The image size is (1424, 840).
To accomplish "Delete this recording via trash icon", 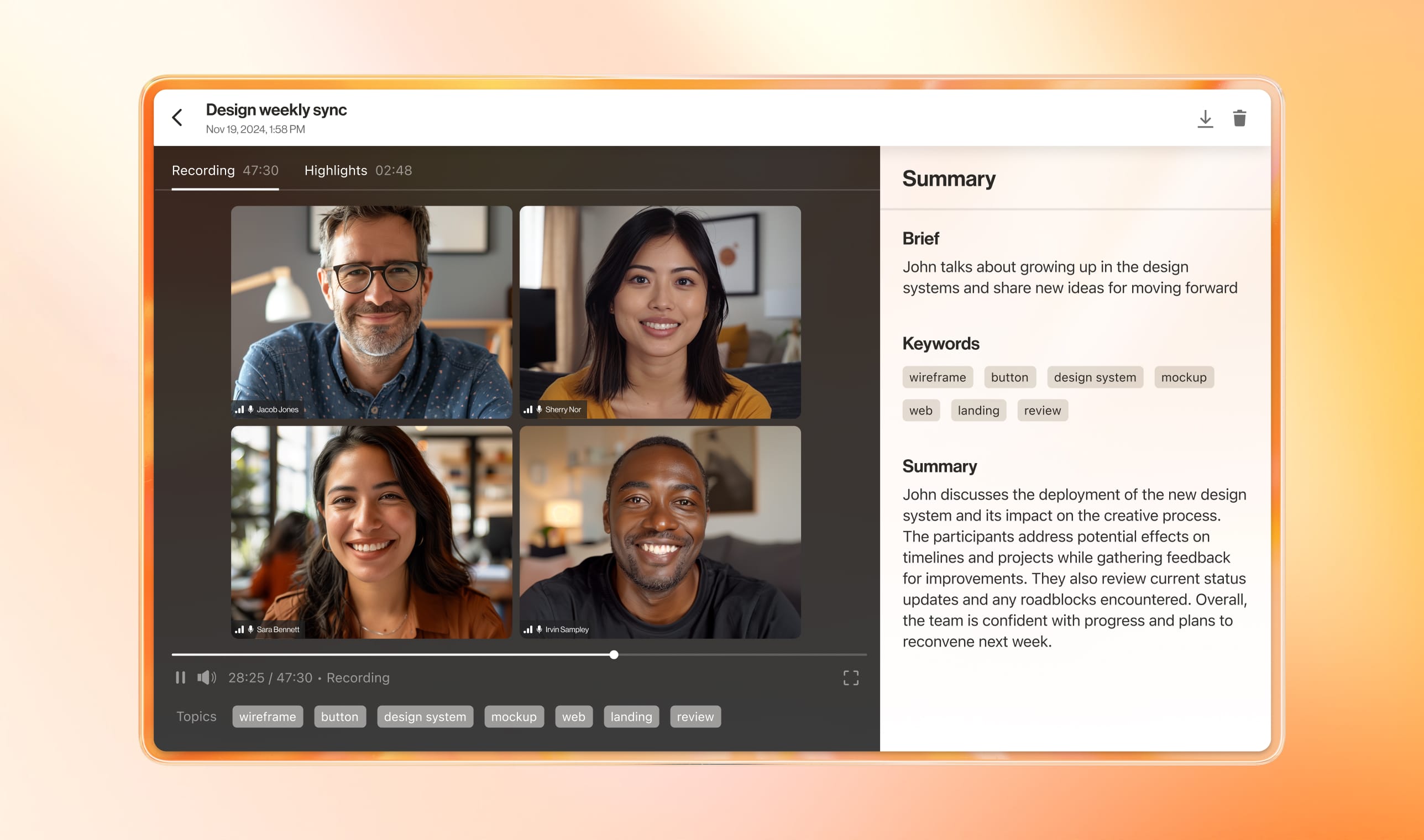I will pyautogui.click(x=1239, y=117).
